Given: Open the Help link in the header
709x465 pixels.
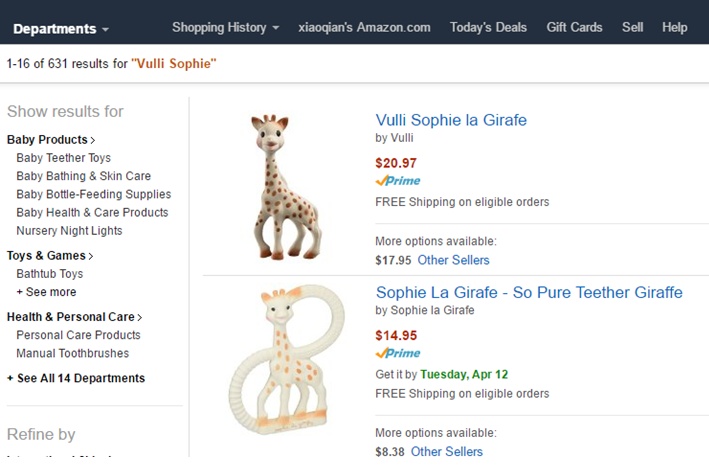Looking at the screenshot, I should 674,27.
